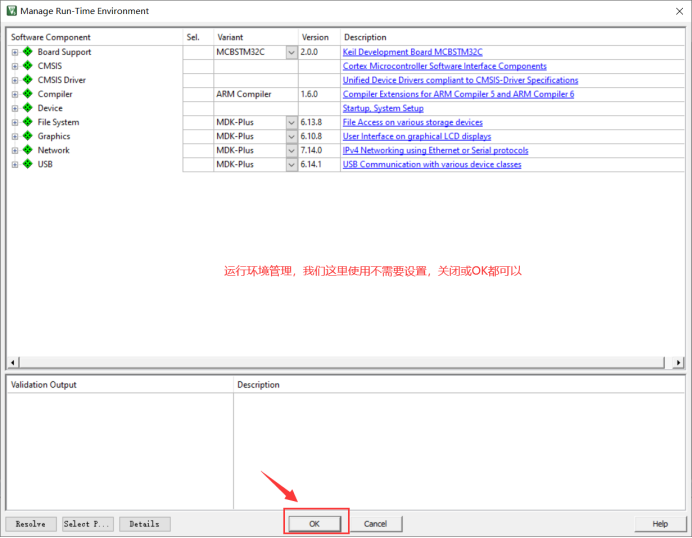692x538 pixels.
Task: Select the CMSIS Driver tree item label
Action: tap(62, 80)
